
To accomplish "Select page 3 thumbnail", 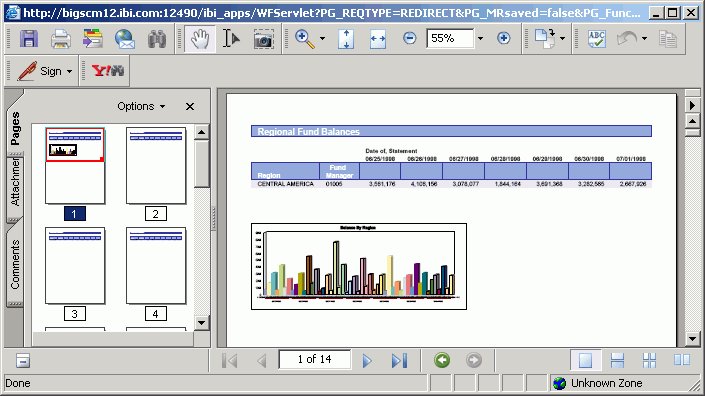I will click(x=75, y=266).
